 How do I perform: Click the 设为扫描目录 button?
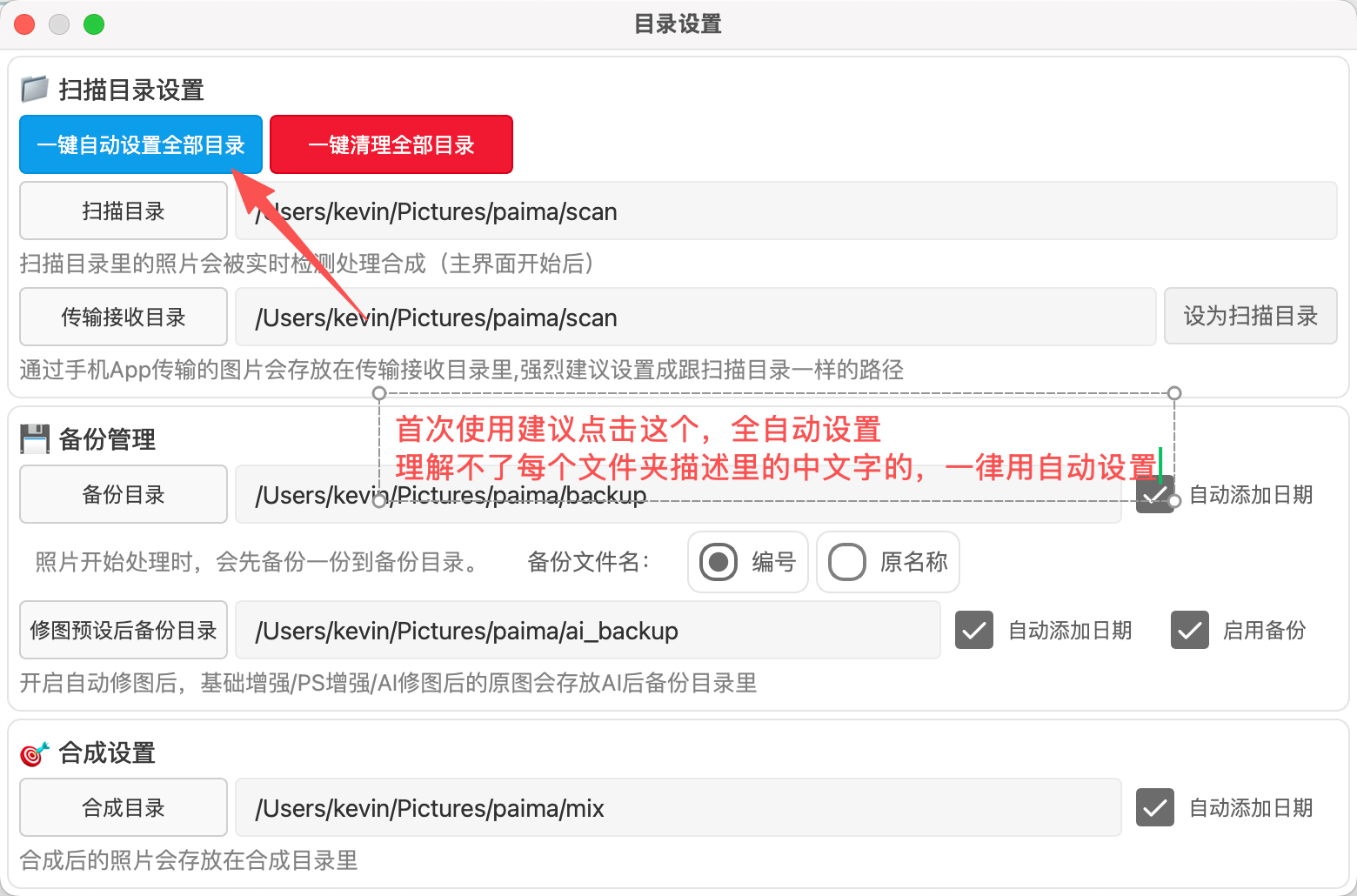1250,317
